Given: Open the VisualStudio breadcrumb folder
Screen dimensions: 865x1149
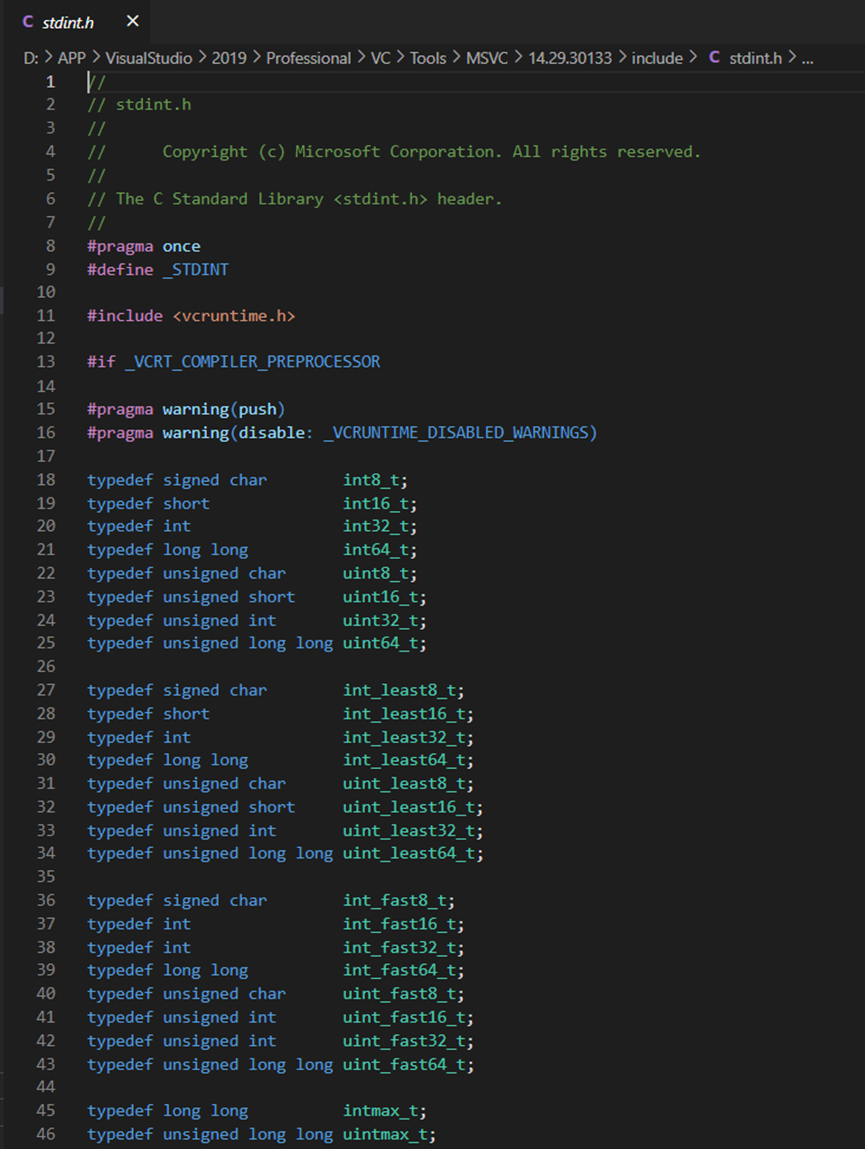Looking at the screenshot, I should click(x=149, y=58).
